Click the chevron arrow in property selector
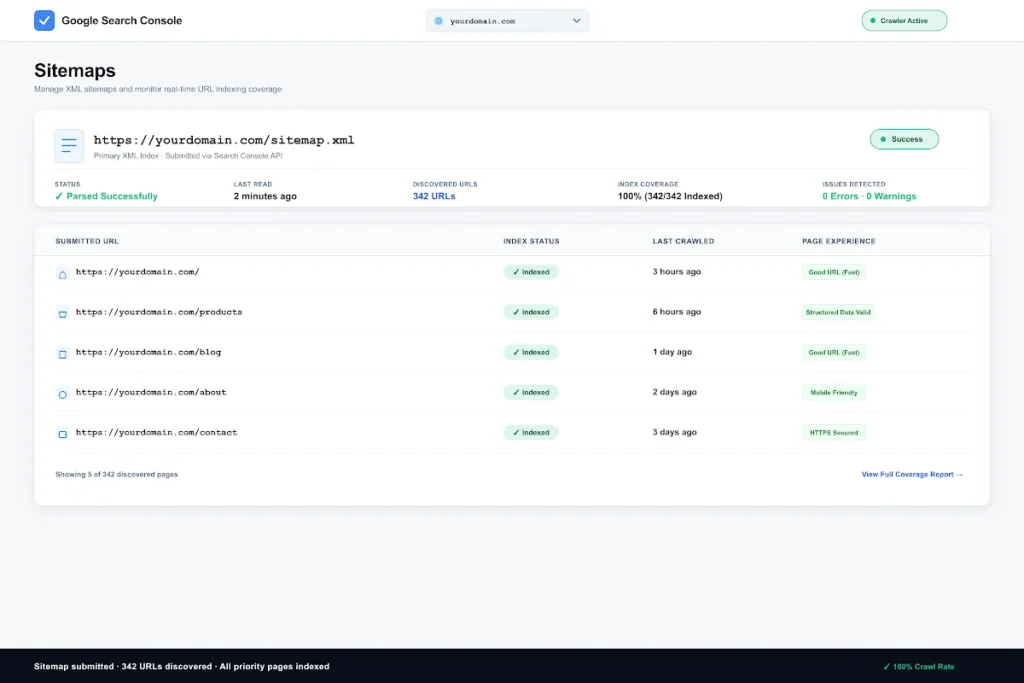Image resolution: width=1024 pixels, height=683 pixels. pos(577,21)
